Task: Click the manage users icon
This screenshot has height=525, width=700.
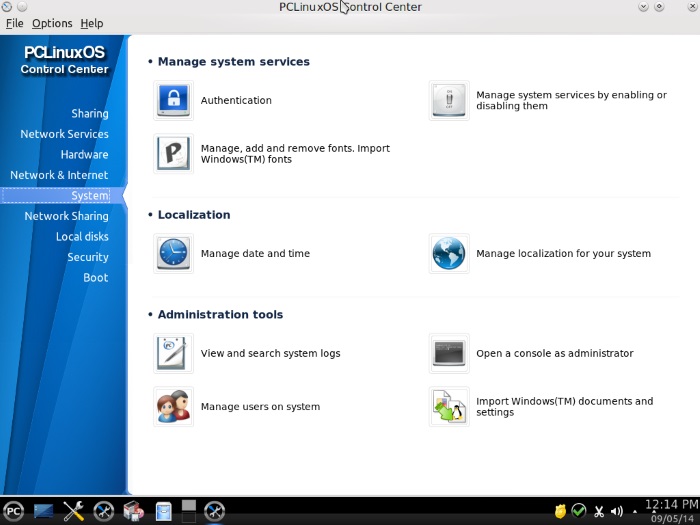Action: [x=173, y=407]
